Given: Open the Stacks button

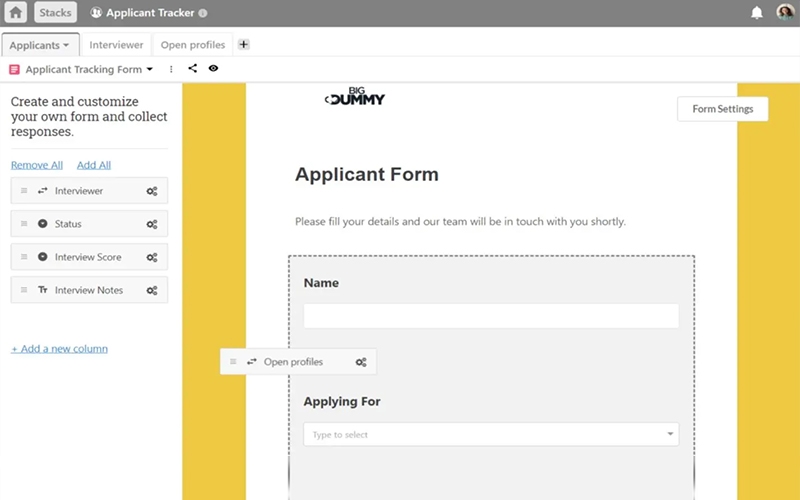Looking at the screenshot, I should (56, 12).
